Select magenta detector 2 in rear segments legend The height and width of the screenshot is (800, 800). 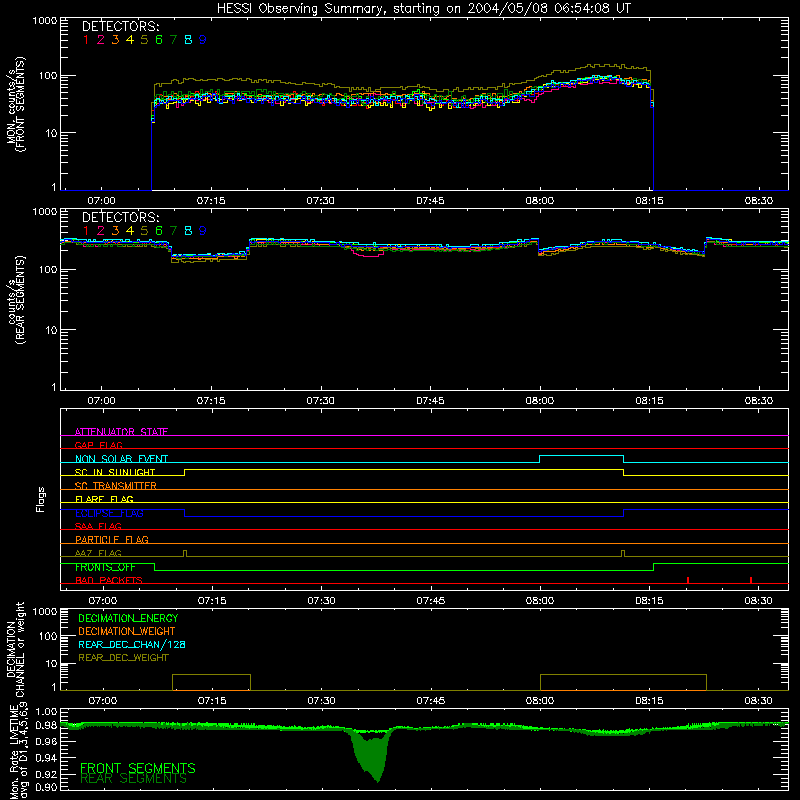pos(101,231)
